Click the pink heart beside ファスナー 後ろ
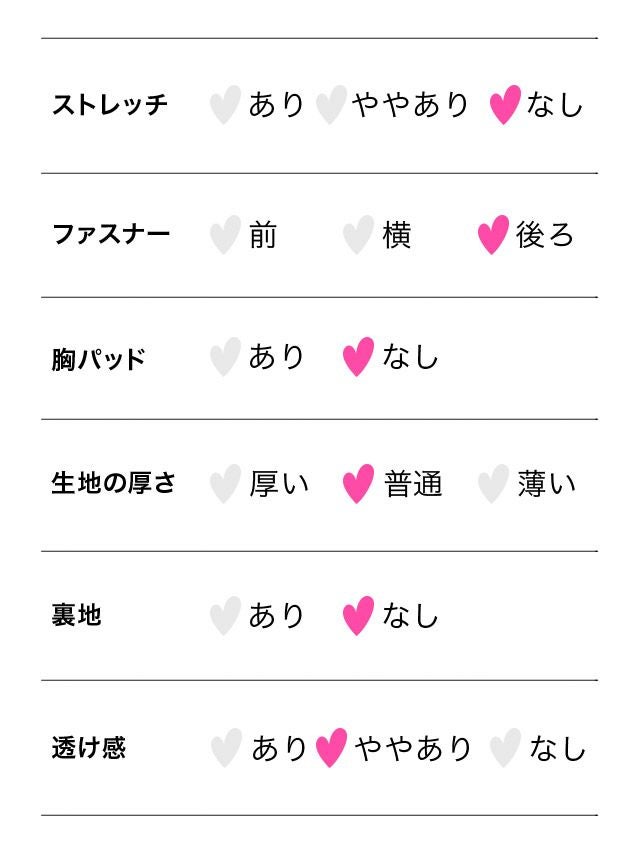The height and width of the screenshot is (854, 640). coord(493,235)
